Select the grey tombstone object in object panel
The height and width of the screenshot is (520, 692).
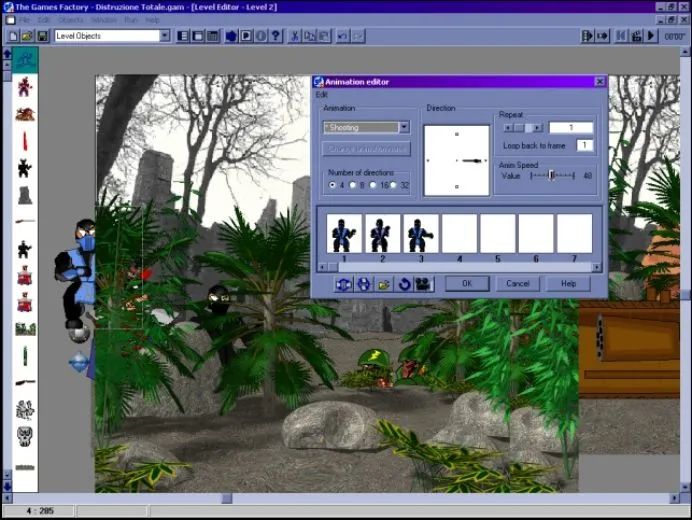(x=25, y=195)
